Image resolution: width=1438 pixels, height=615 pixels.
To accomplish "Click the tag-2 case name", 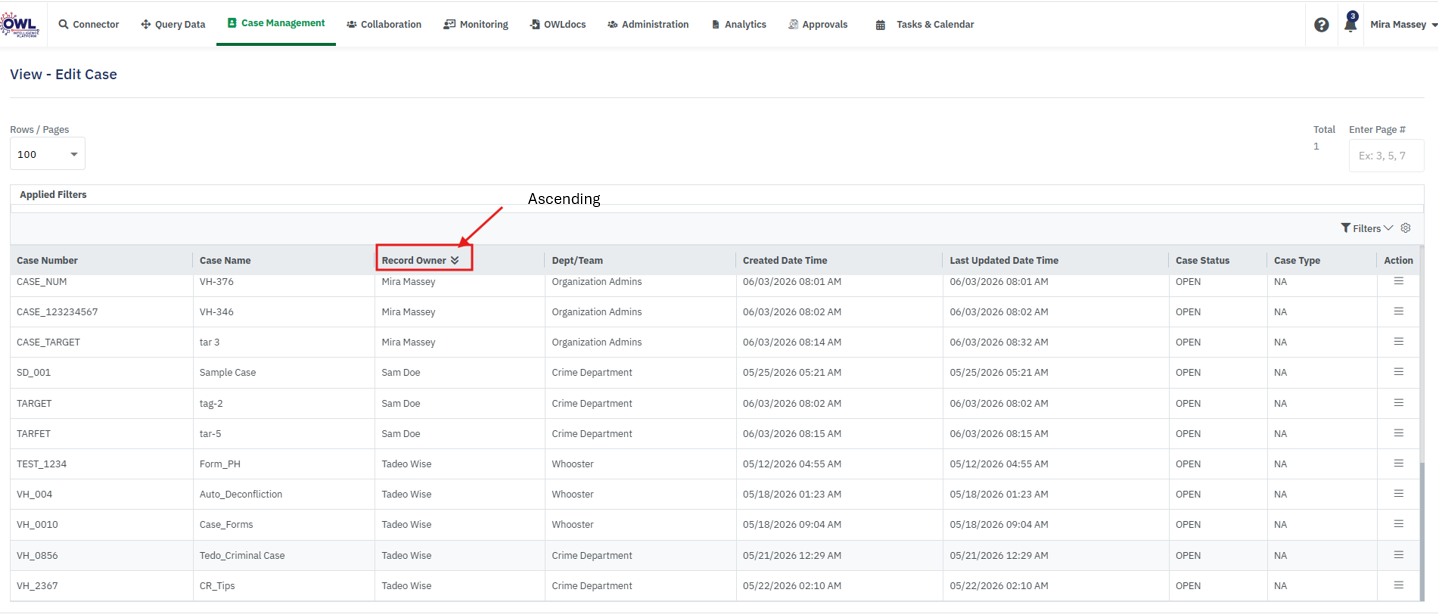I will [x=211, y=403].
